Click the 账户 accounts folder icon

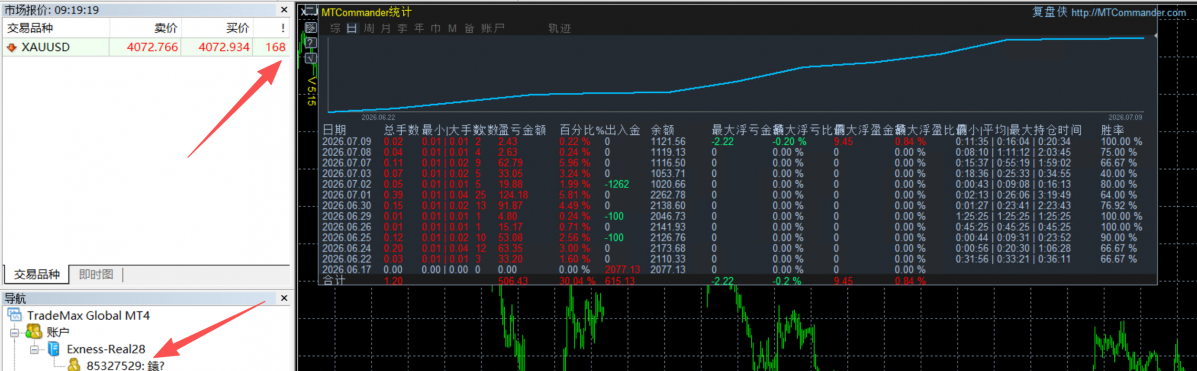tap(33, 331)
